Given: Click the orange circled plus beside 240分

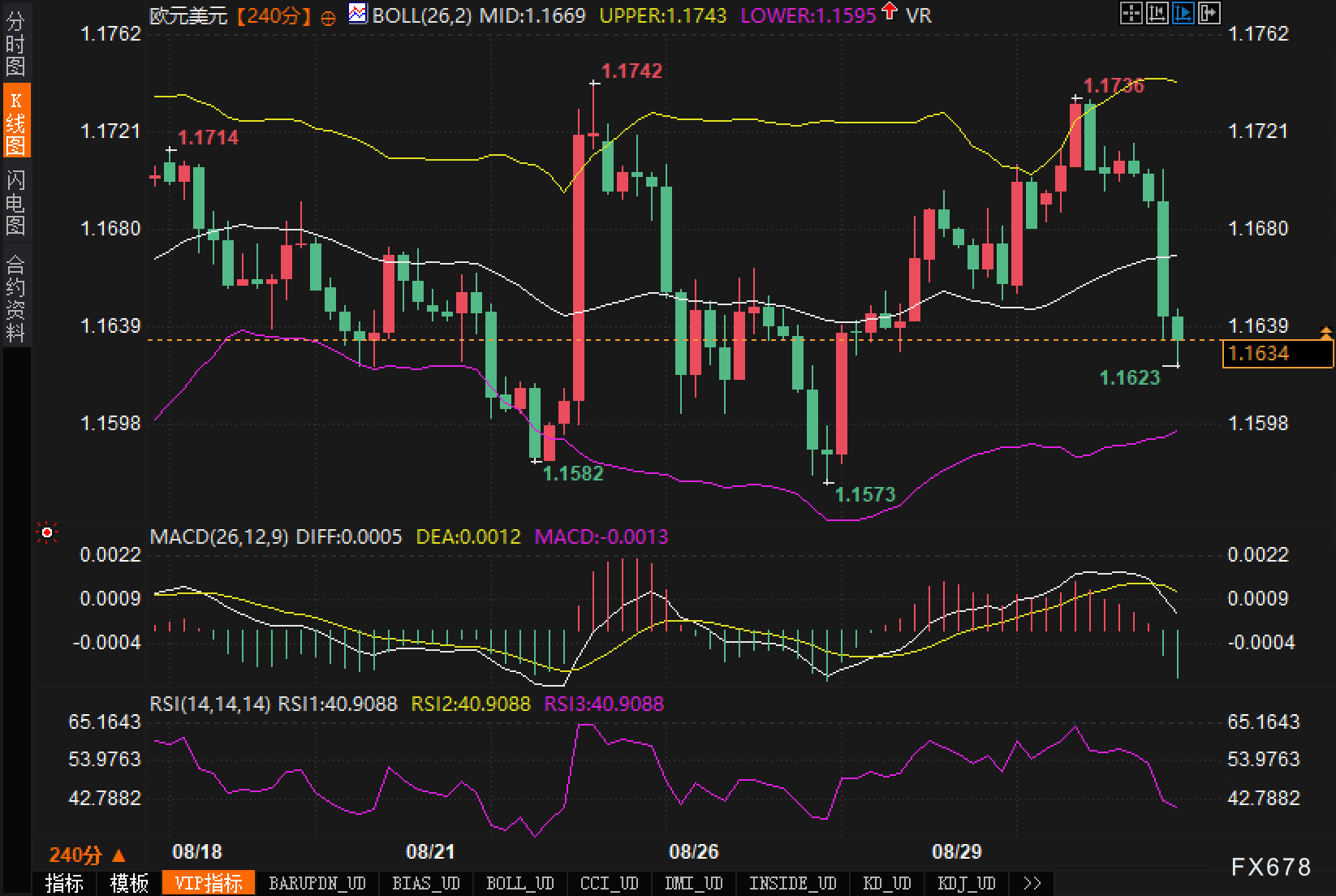Looking at the screenshot, I should (x=328, y=18).
